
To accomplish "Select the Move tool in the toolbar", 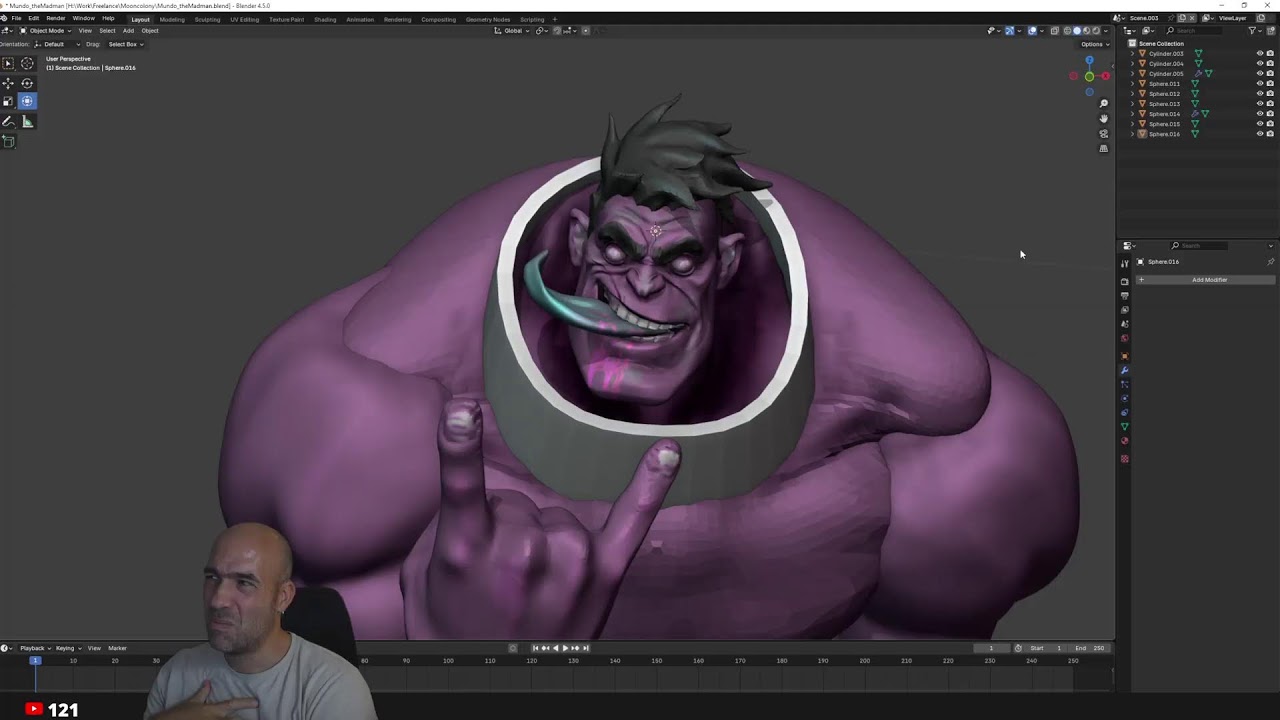I will click(8, 83).
